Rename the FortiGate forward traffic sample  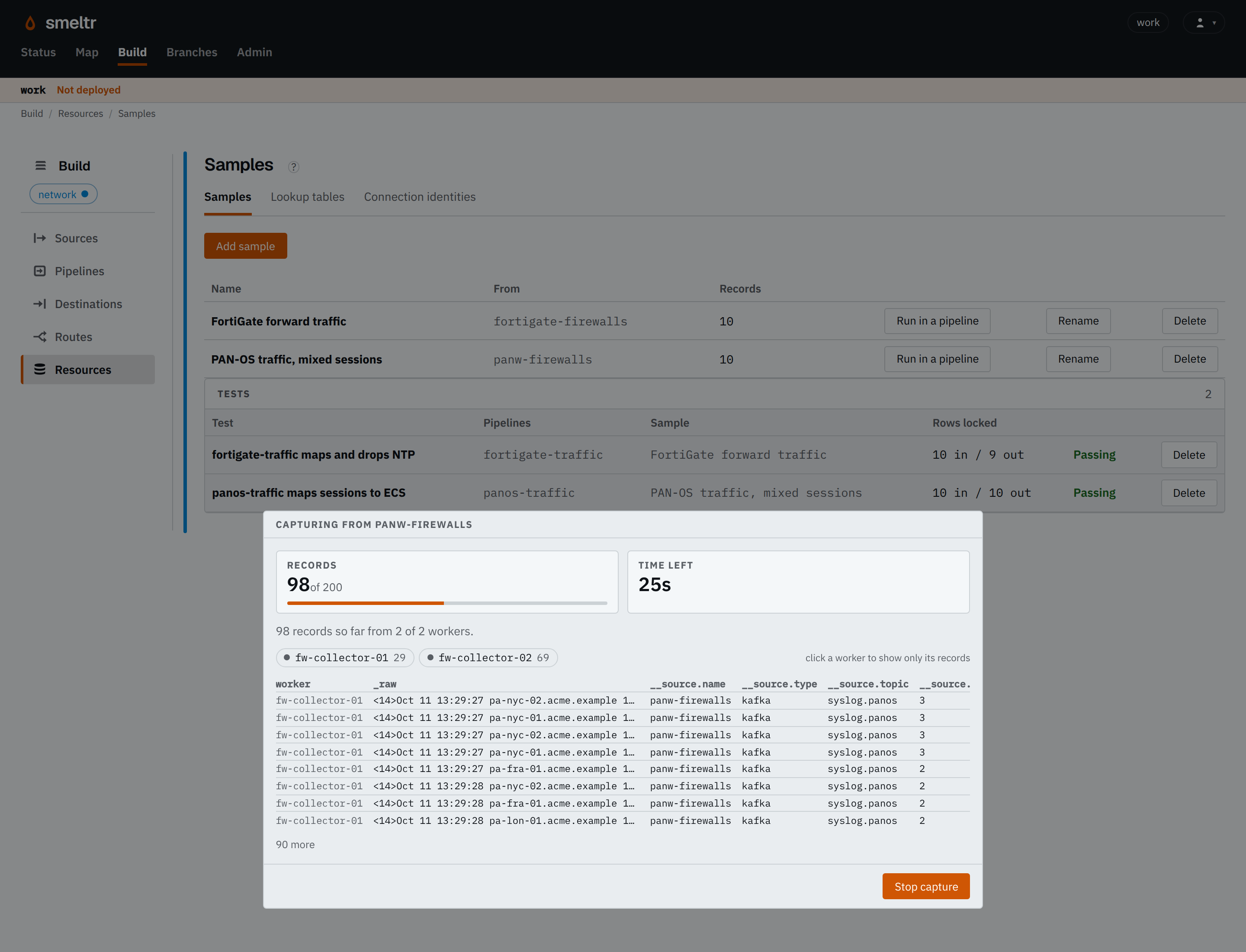(1078, 321)
